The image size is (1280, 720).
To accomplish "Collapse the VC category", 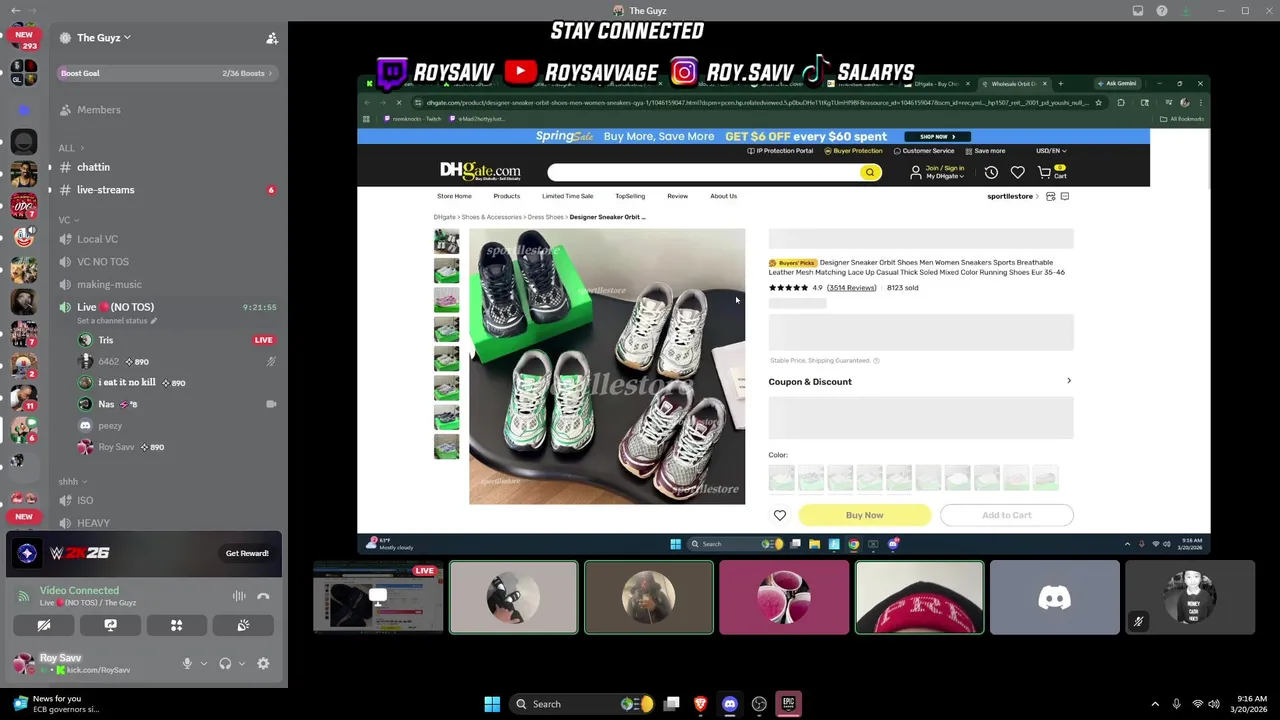I will 67,220.
